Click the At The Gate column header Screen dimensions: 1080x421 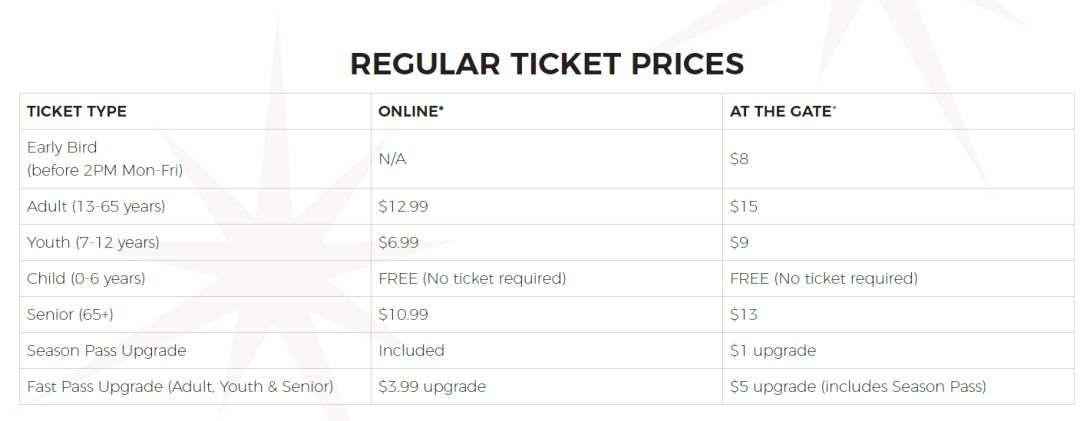coord(783,111)
